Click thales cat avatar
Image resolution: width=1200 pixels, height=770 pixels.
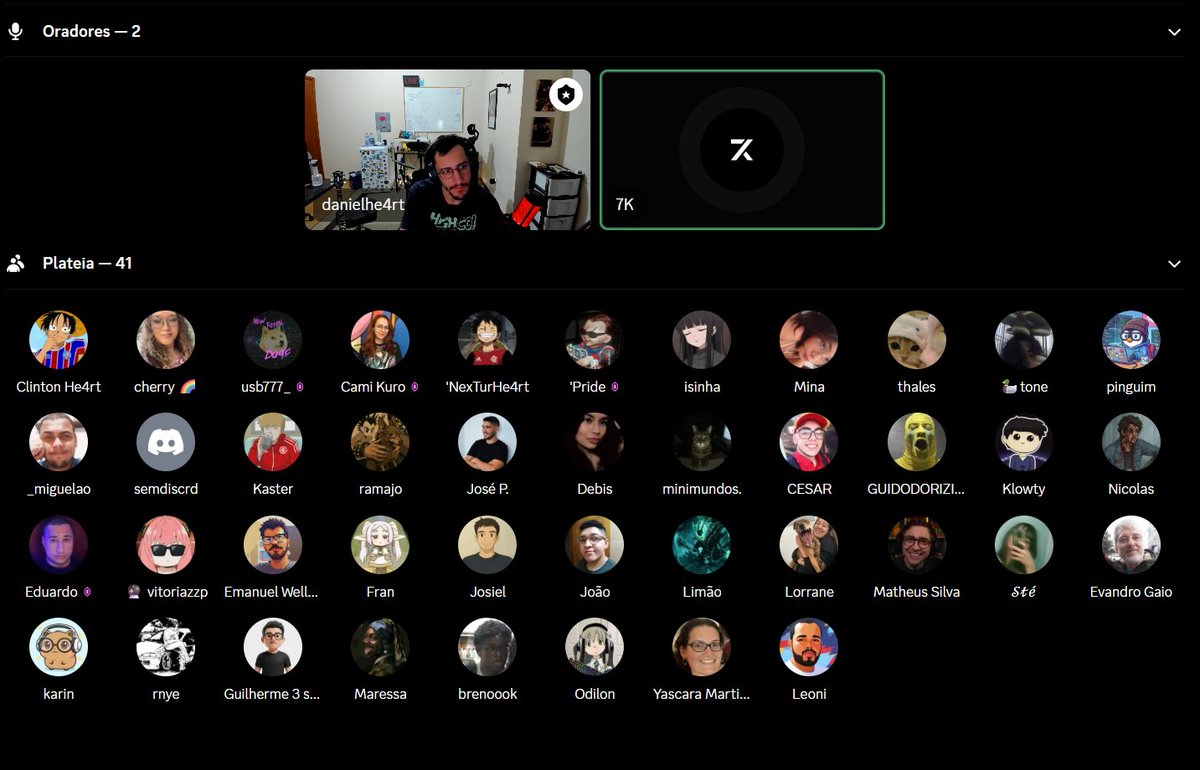pyautogui.click(x=917, y=340)
